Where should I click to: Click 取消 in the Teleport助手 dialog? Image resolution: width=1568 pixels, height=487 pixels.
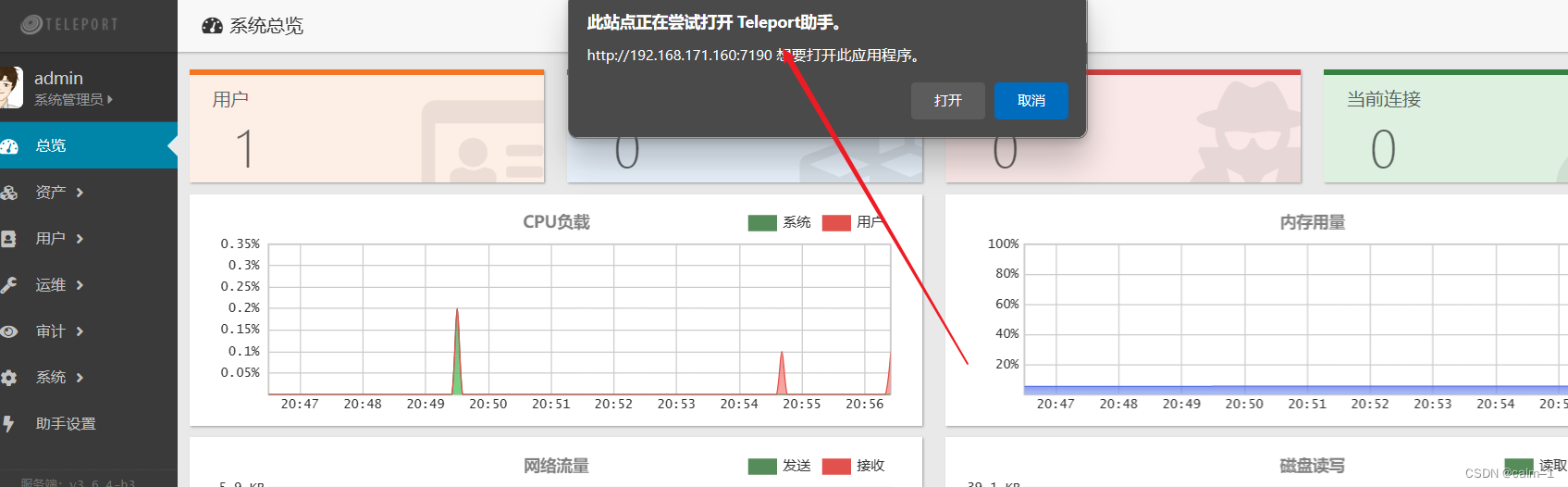click(x=1031, y=101)
